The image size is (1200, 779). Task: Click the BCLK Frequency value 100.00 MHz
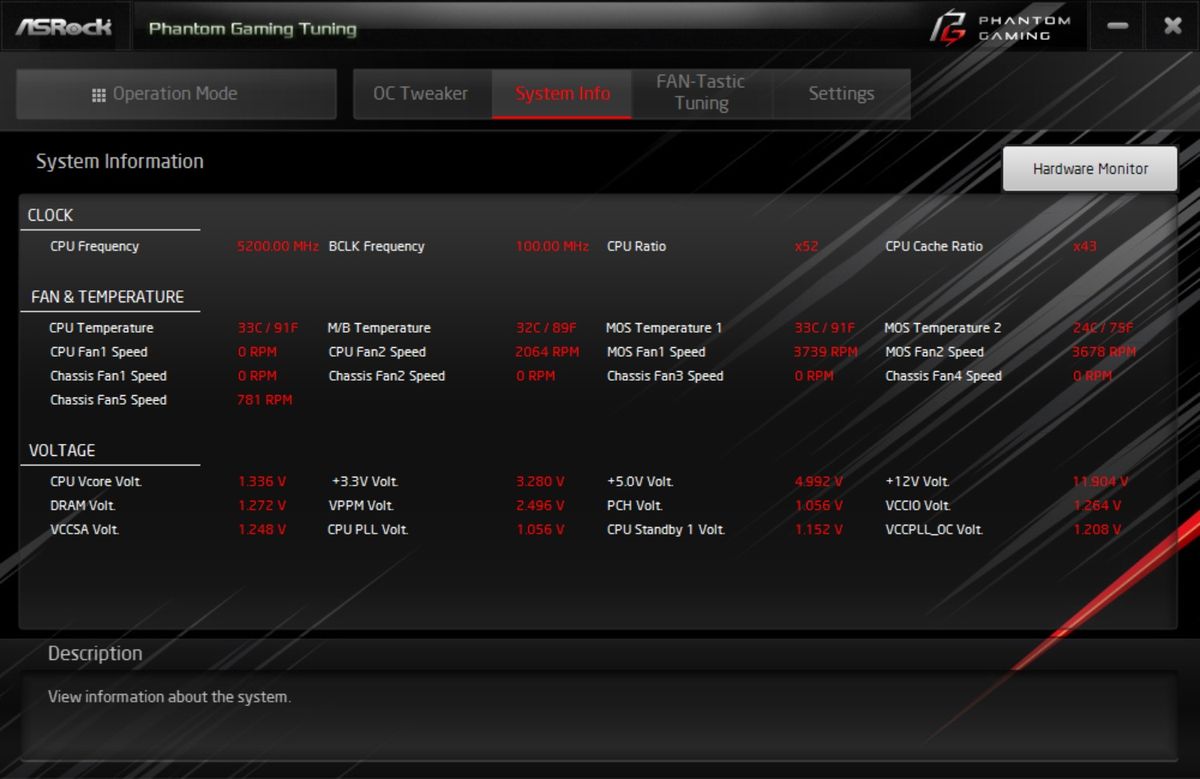[x=552, y=246]
